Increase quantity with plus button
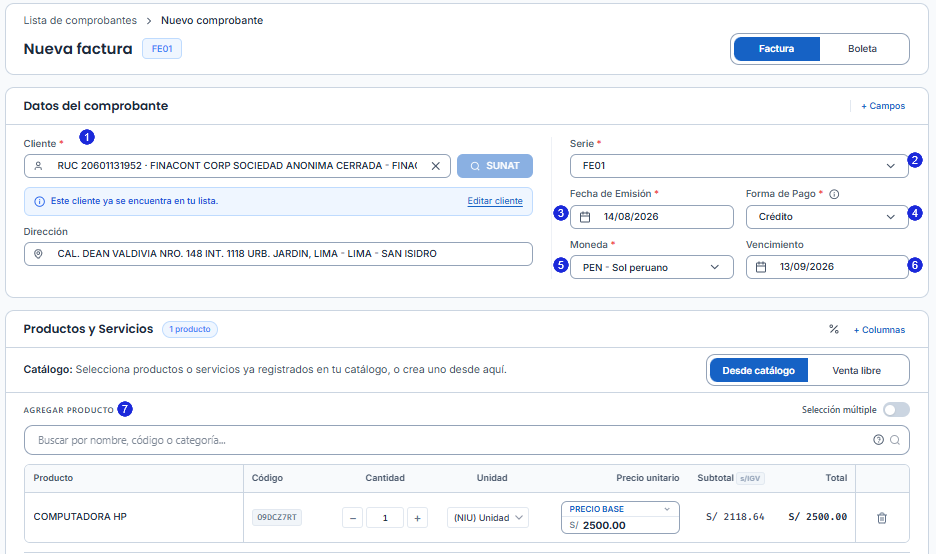 [417, 518]
